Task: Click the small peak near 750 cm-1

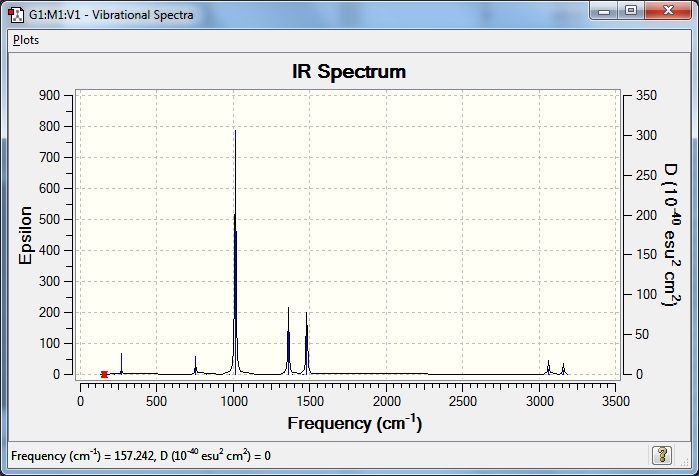Action: tap(195, 365)
